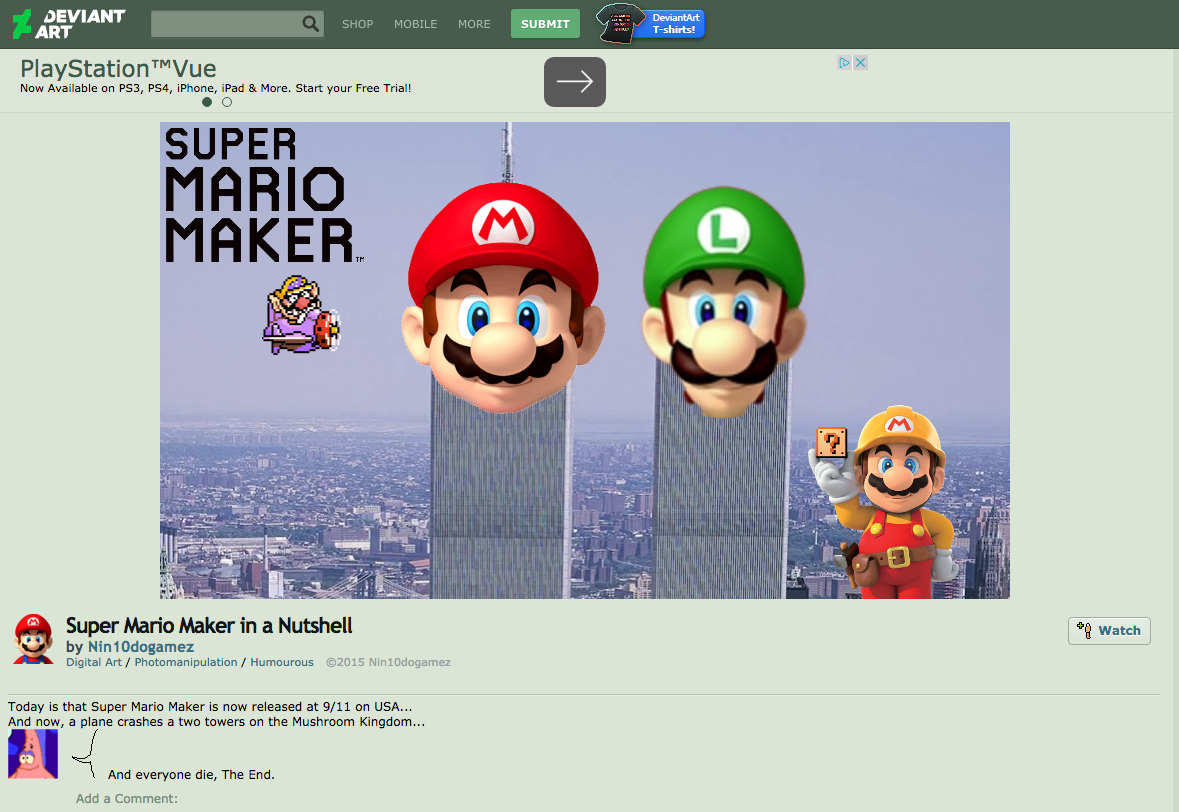This screenshot has height=812, width=1179.
Task: Click the 'And everyone die, The End.' text
Action: (191, 774)
